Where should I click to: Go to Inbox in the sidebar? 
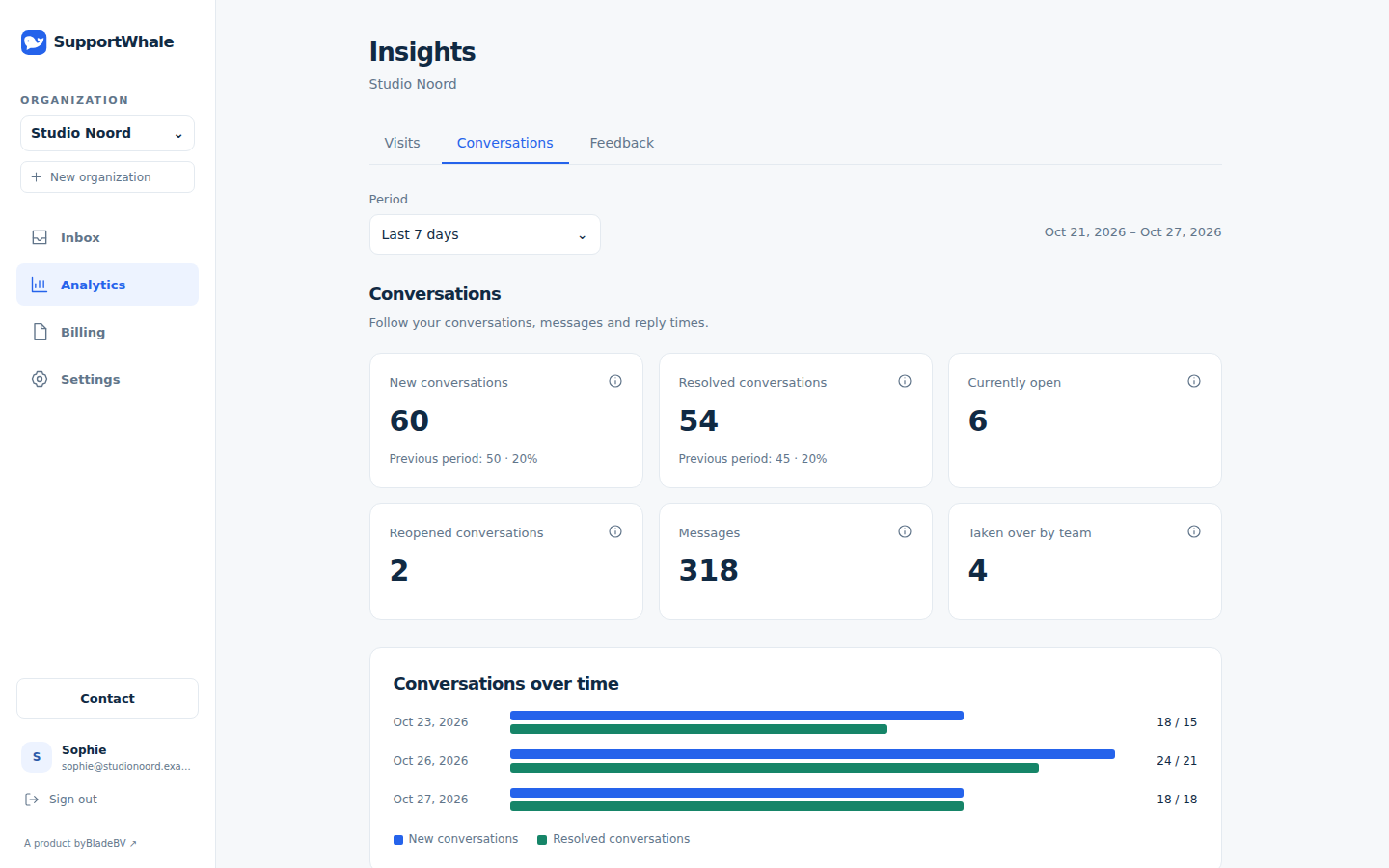(x=107, y=237)
